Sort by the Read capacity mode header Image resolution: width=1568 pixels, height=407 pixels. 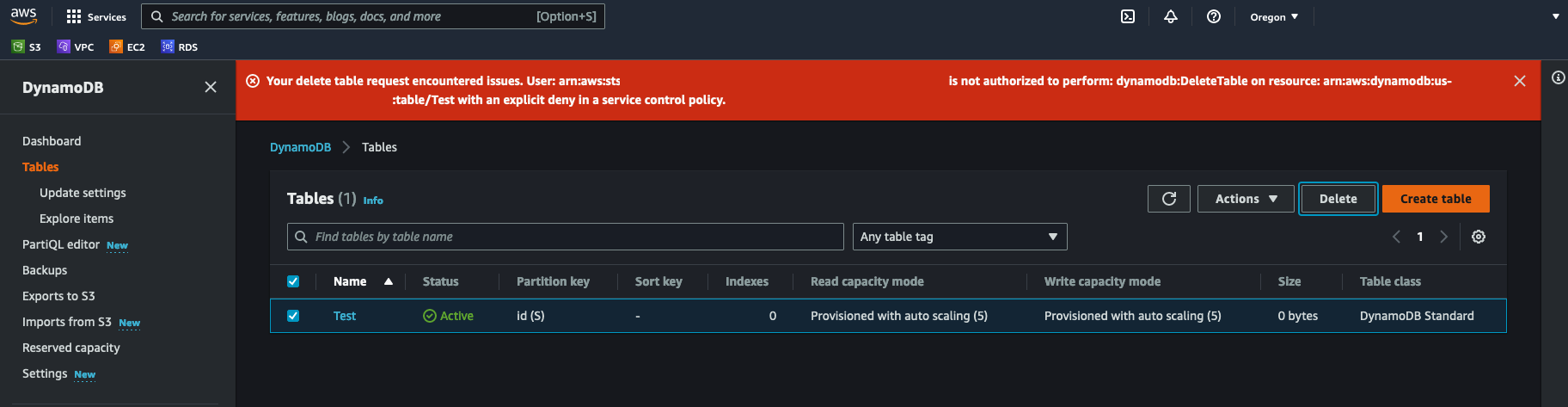867,281
